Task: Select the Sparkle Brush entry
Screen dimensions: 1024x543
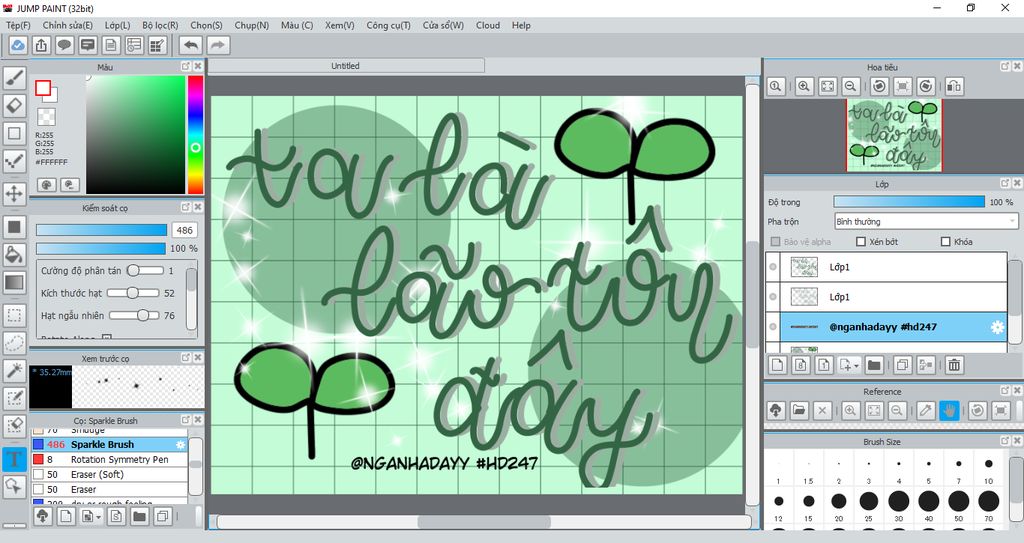Action: tap(109, 444)
